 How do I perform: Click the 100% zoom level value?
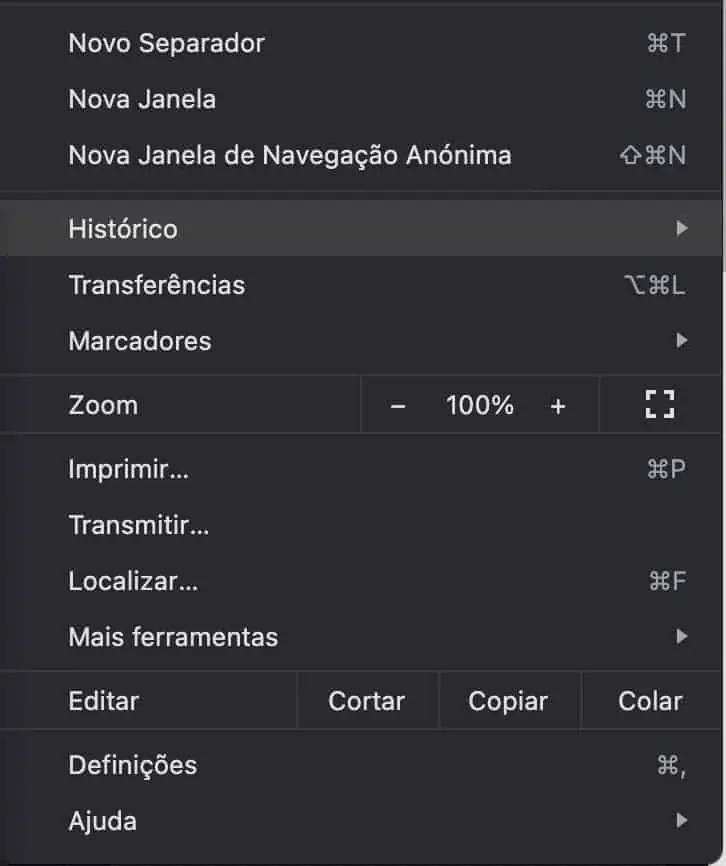coord(480,406)
